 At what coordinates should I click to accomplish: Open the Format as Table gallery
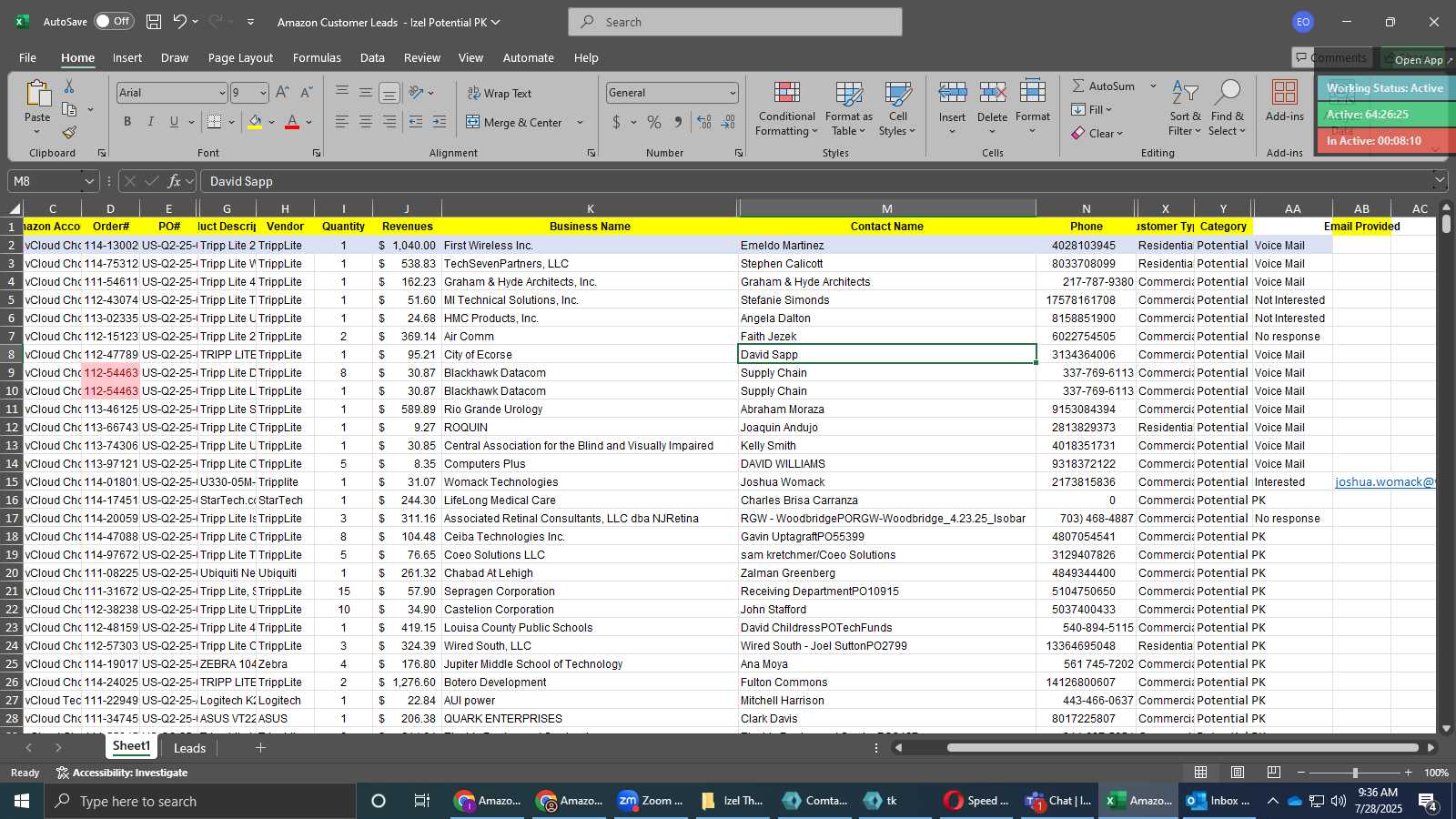pyautogui.click(x=848, y=109)
